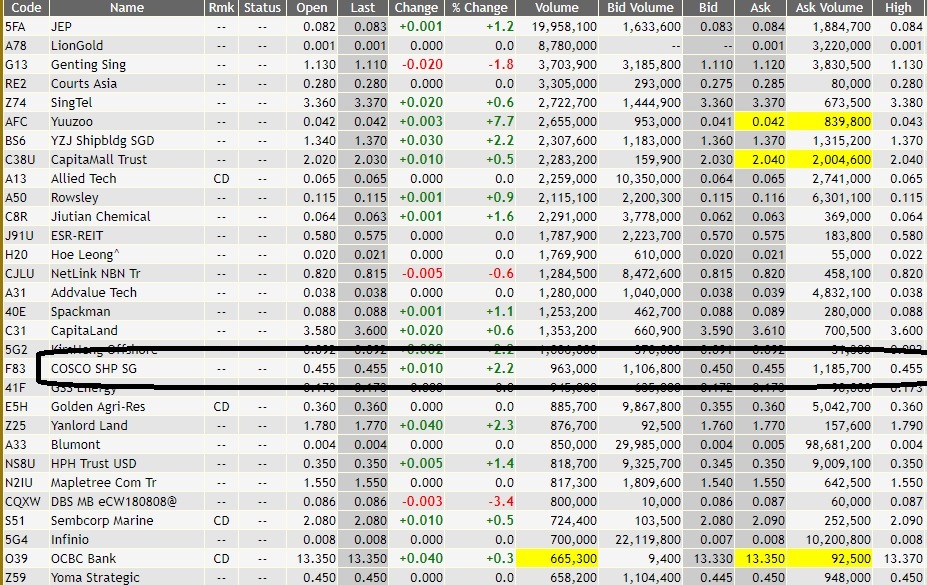This screenshot has height=585, width=927.
Task: Click JEP volume 19,958,100
Action: tap(564, 27)
